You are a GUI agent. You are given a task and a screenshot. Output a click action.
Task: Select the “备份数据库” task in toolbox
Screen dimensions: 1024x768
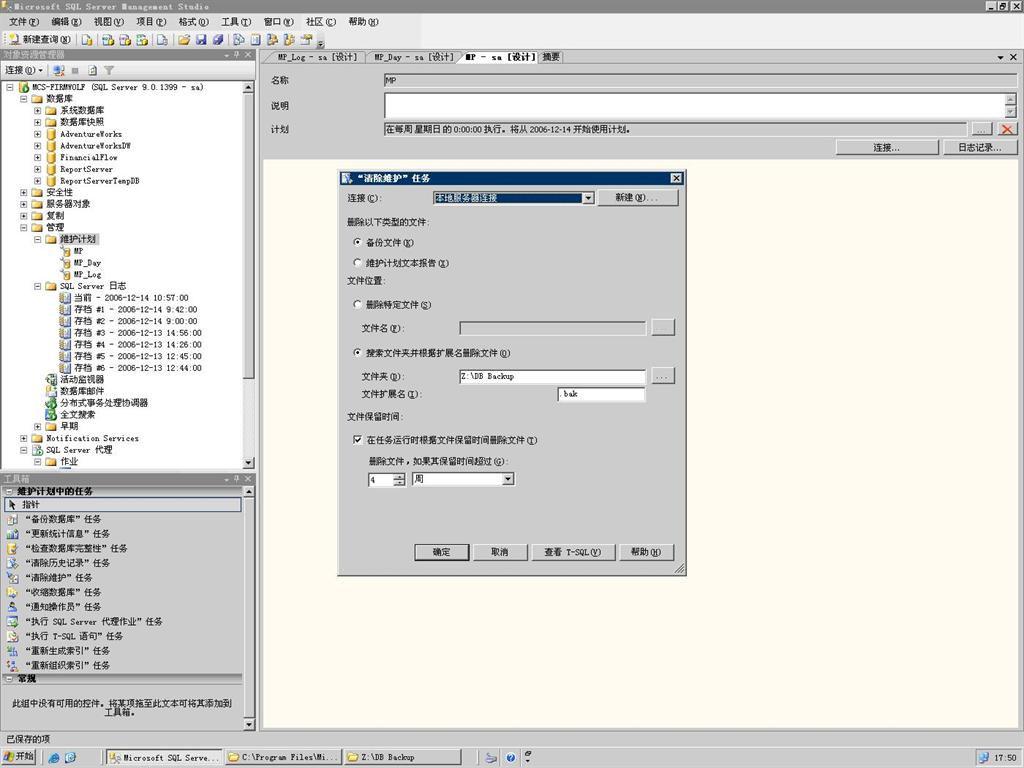click(63, 519)
